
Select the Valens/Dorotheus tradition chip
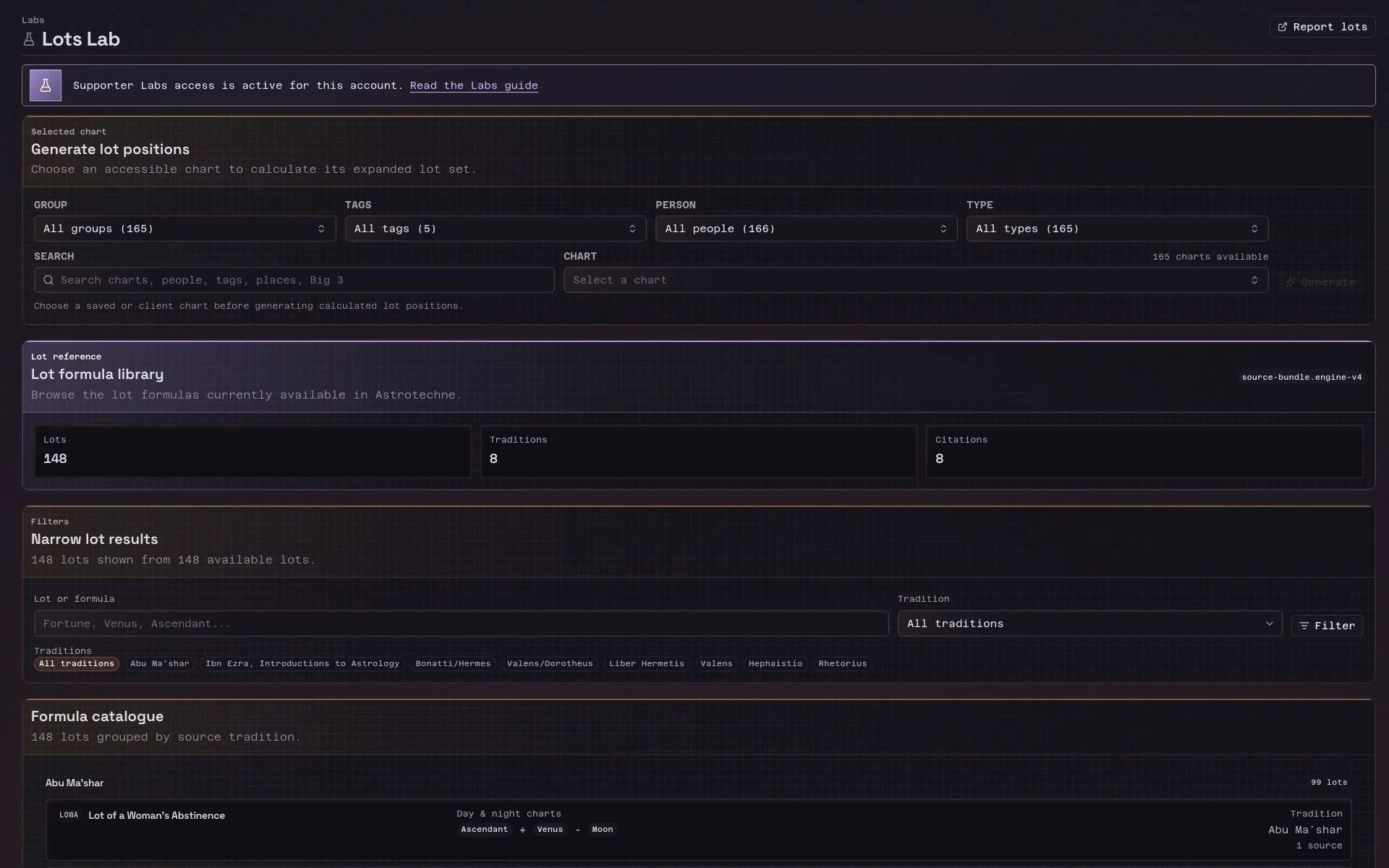pos(550,664)
